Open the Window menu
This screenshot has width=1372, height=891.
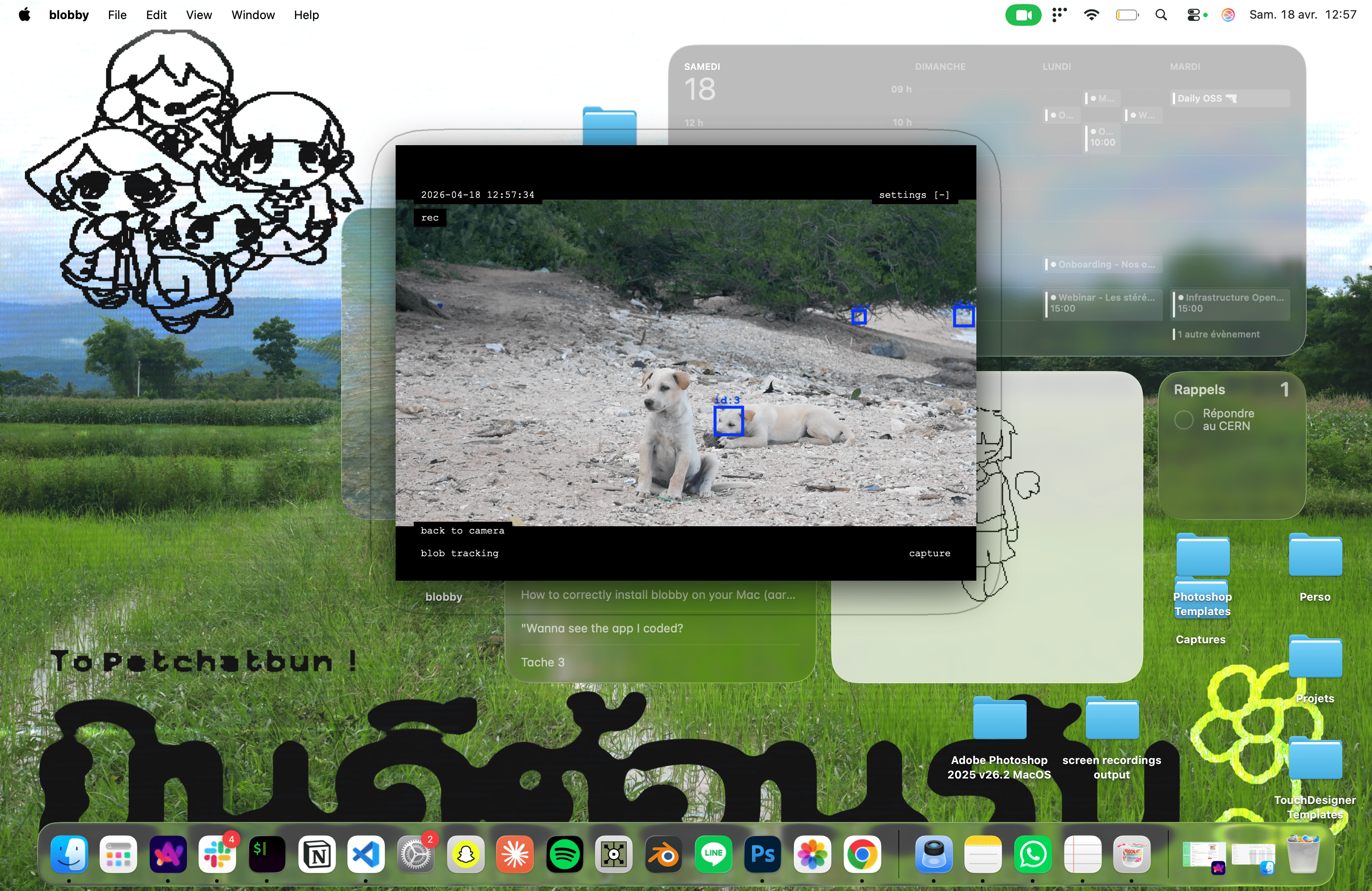[253, 15]
